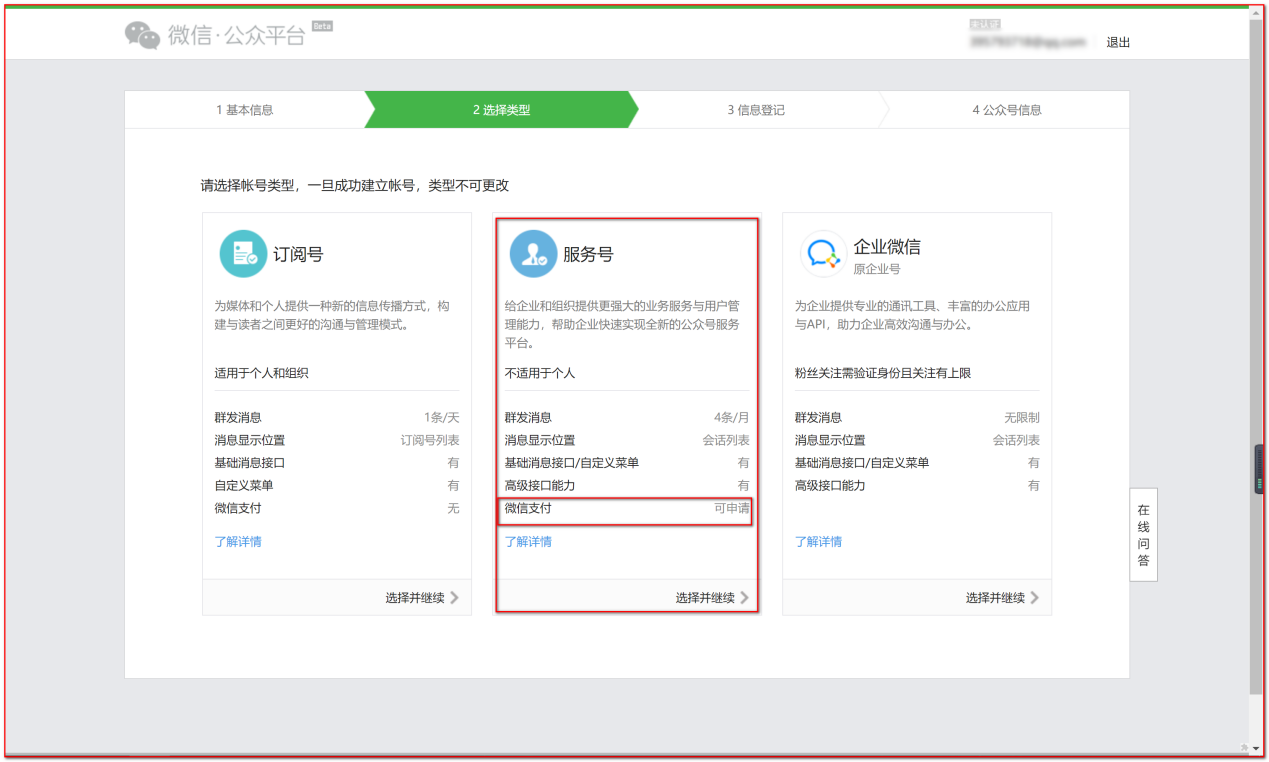Click the account type instruction heading
The width and height of the screenshot is (1269, 762).
point(355,186)
